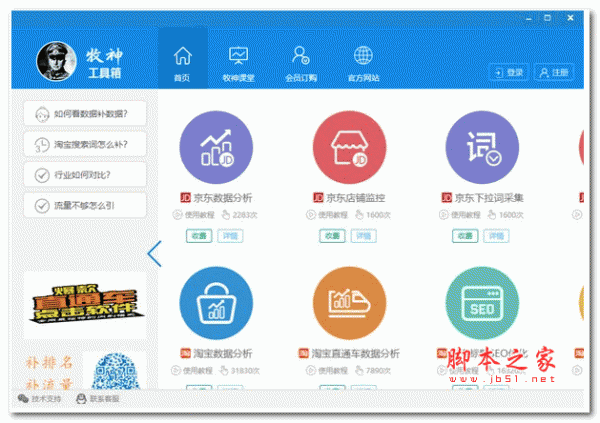Click the 技术支持 WeChat icon
This screenshot has width=600, height=423.
[x=24, y=398]
